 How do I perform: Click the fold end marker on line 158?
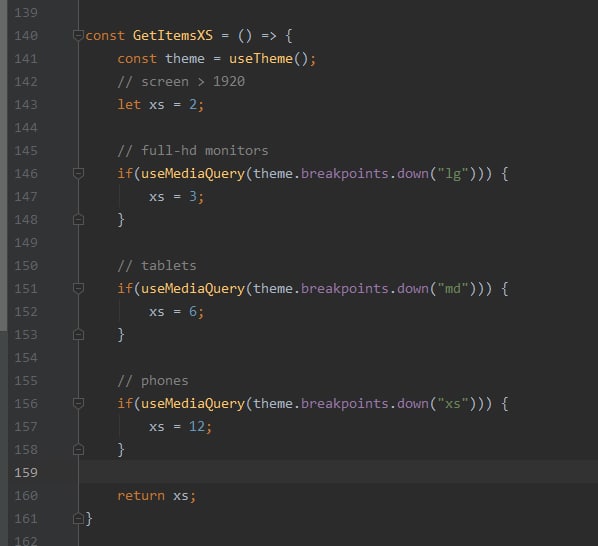[x=78, y=450]
